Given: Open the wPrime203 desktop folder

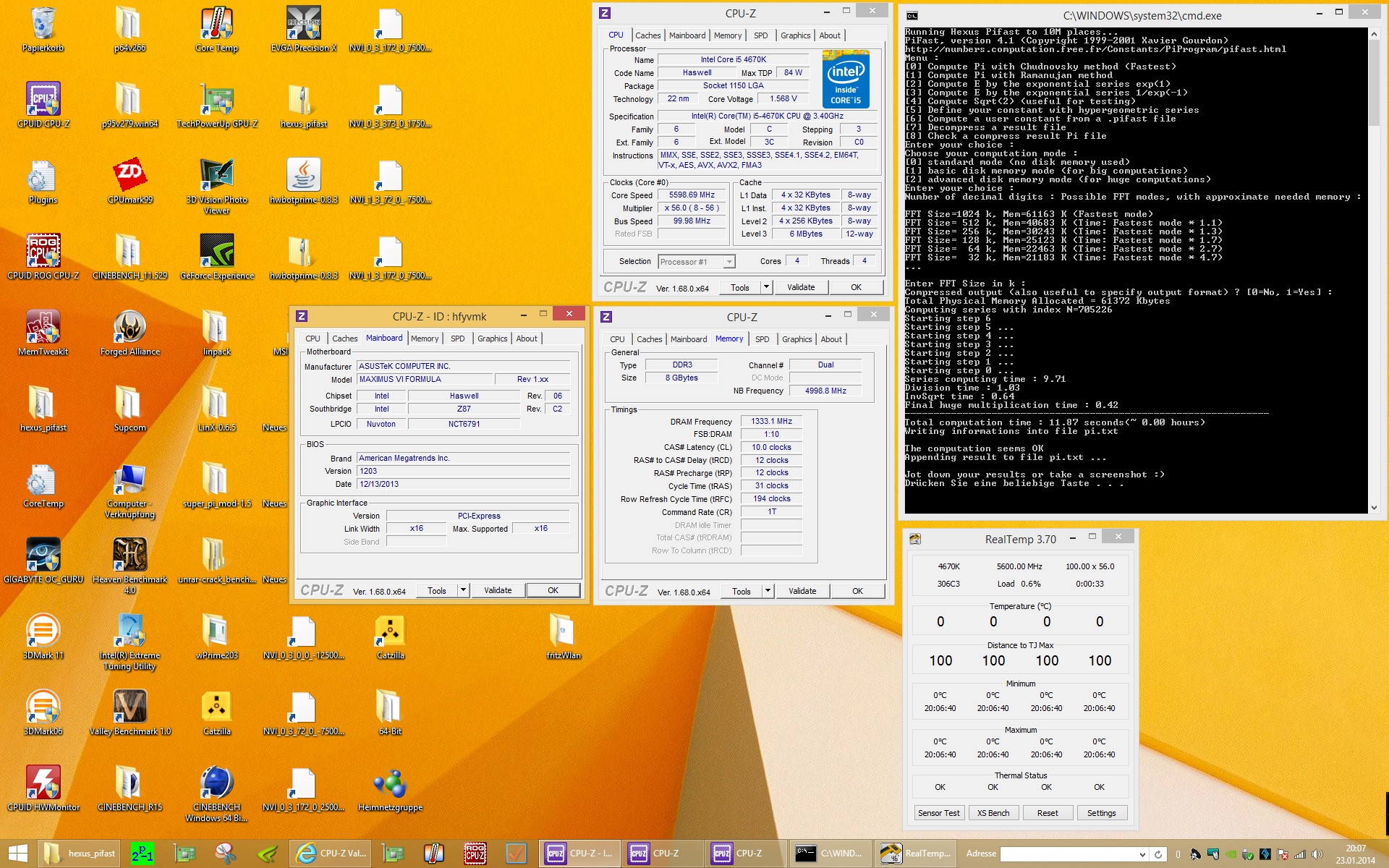Looking at the screenshot, I should [216, 637].
